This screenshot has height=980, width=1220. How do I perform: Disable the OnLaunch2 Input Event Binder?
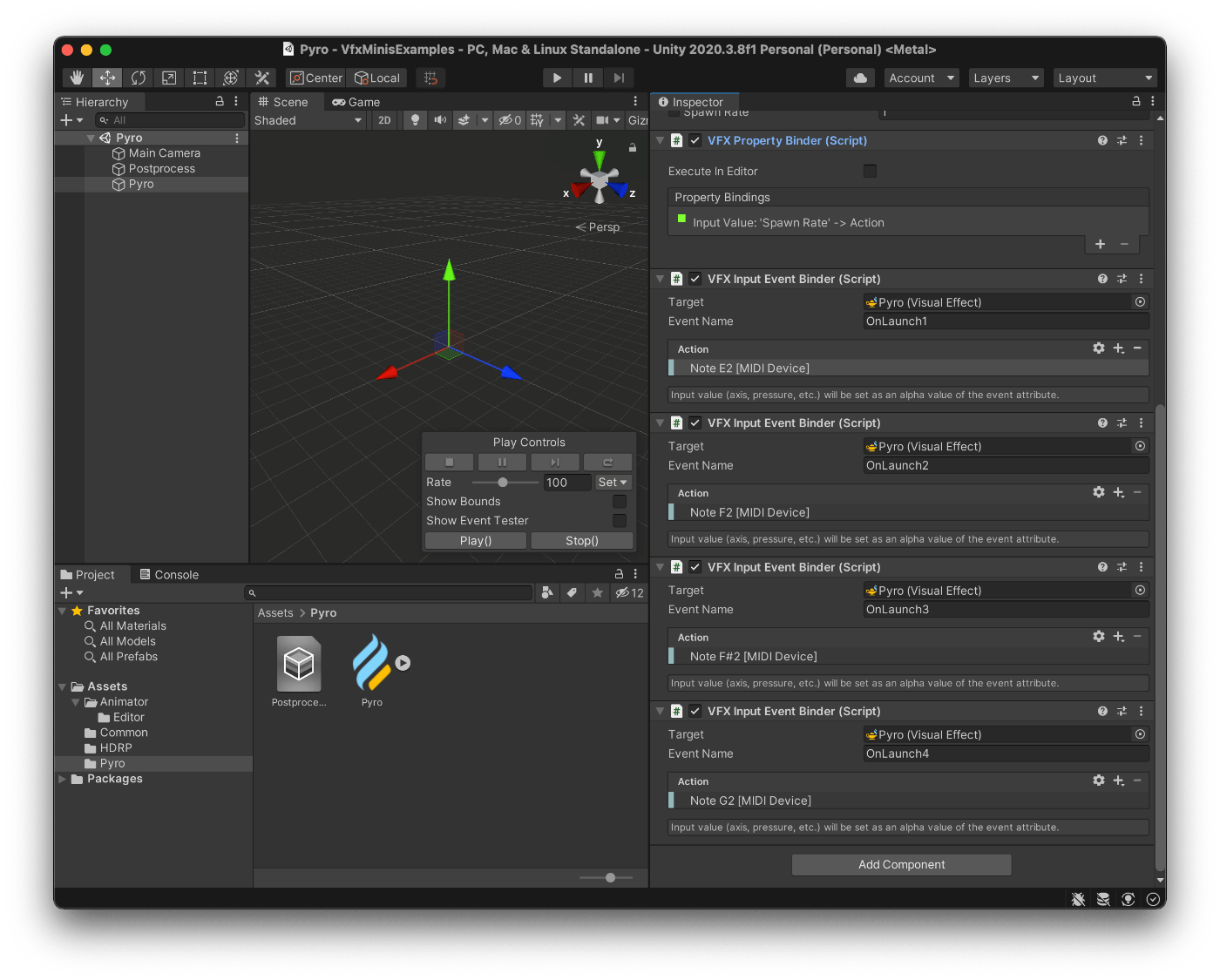click(695, 422)
